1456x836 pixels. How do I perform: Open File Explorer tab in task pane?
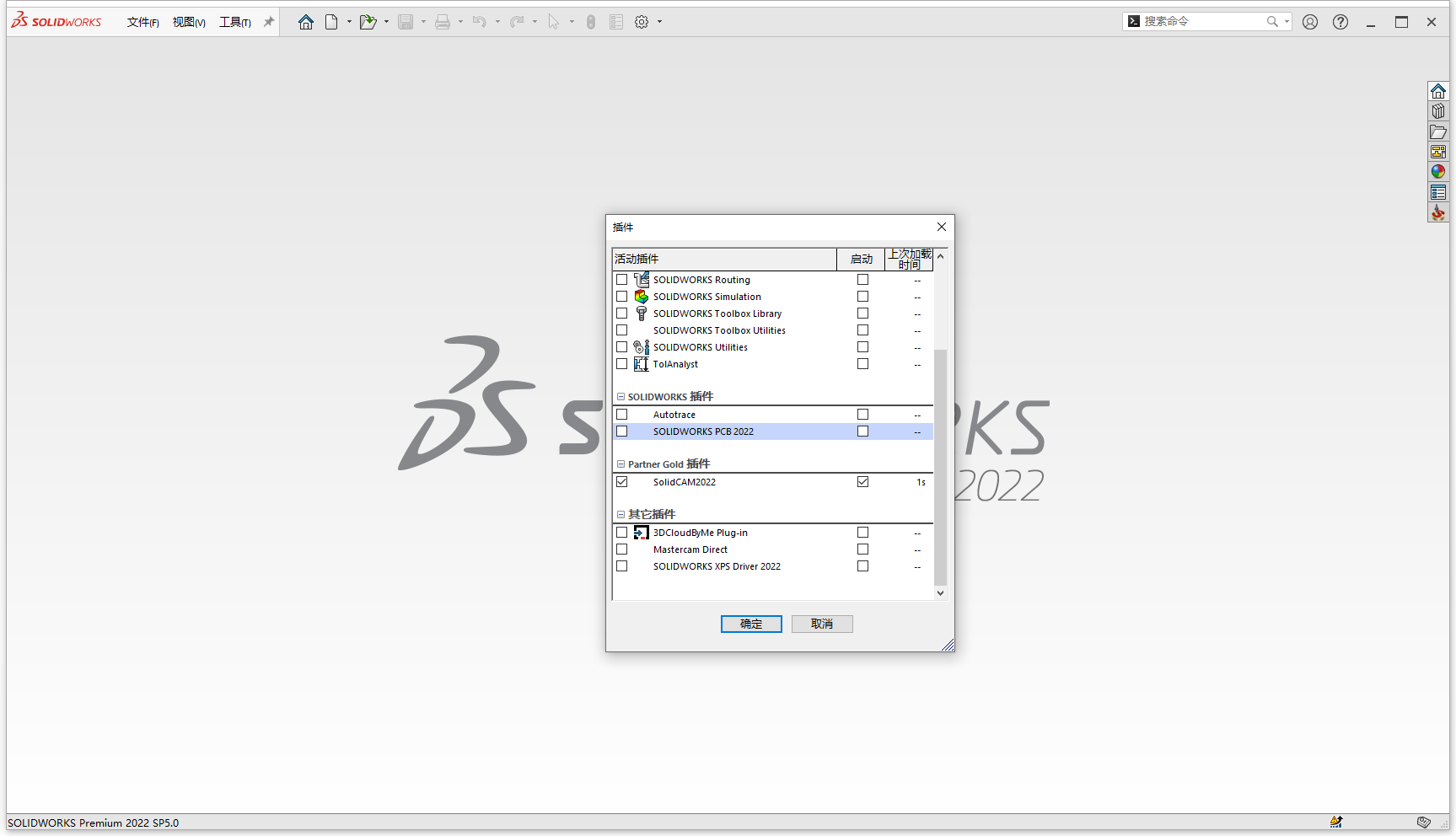1438,131
